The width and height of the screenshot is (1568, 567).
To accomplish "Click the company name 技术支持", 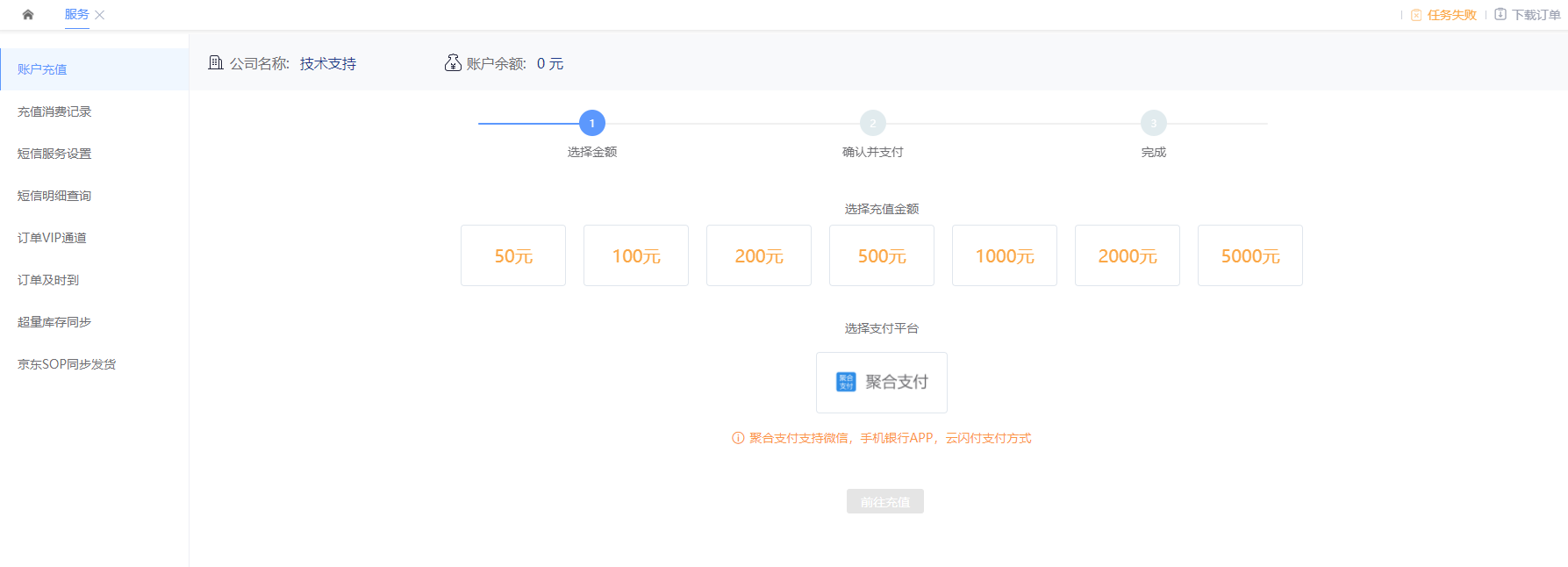I will click(x=328, y=64).
